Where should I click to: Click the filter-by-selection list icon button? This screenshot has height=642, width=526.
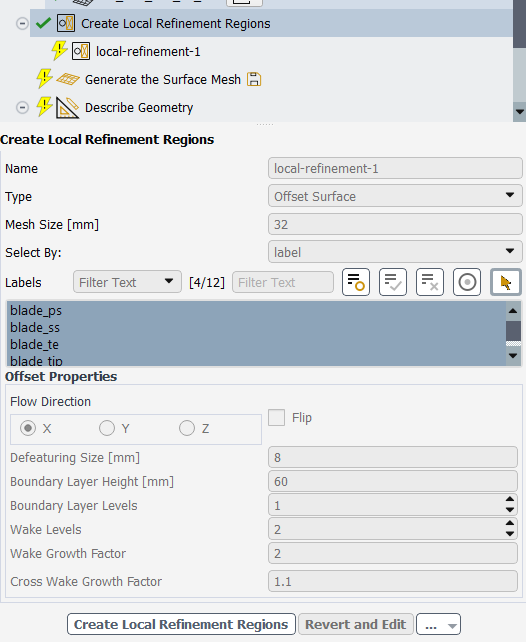[356, 282]
